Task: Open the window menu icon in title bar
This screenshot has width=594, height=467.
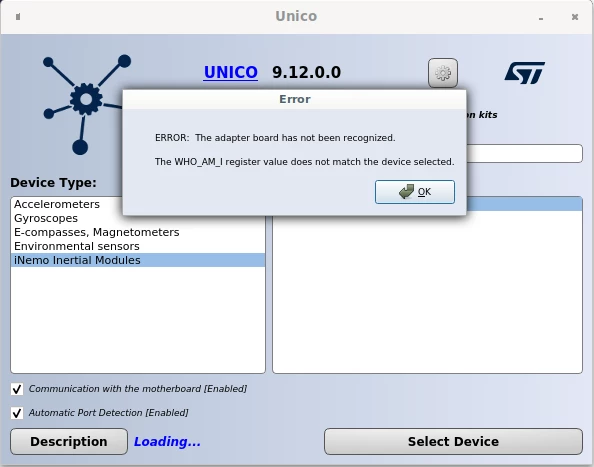Action: (x=18, y=17)
